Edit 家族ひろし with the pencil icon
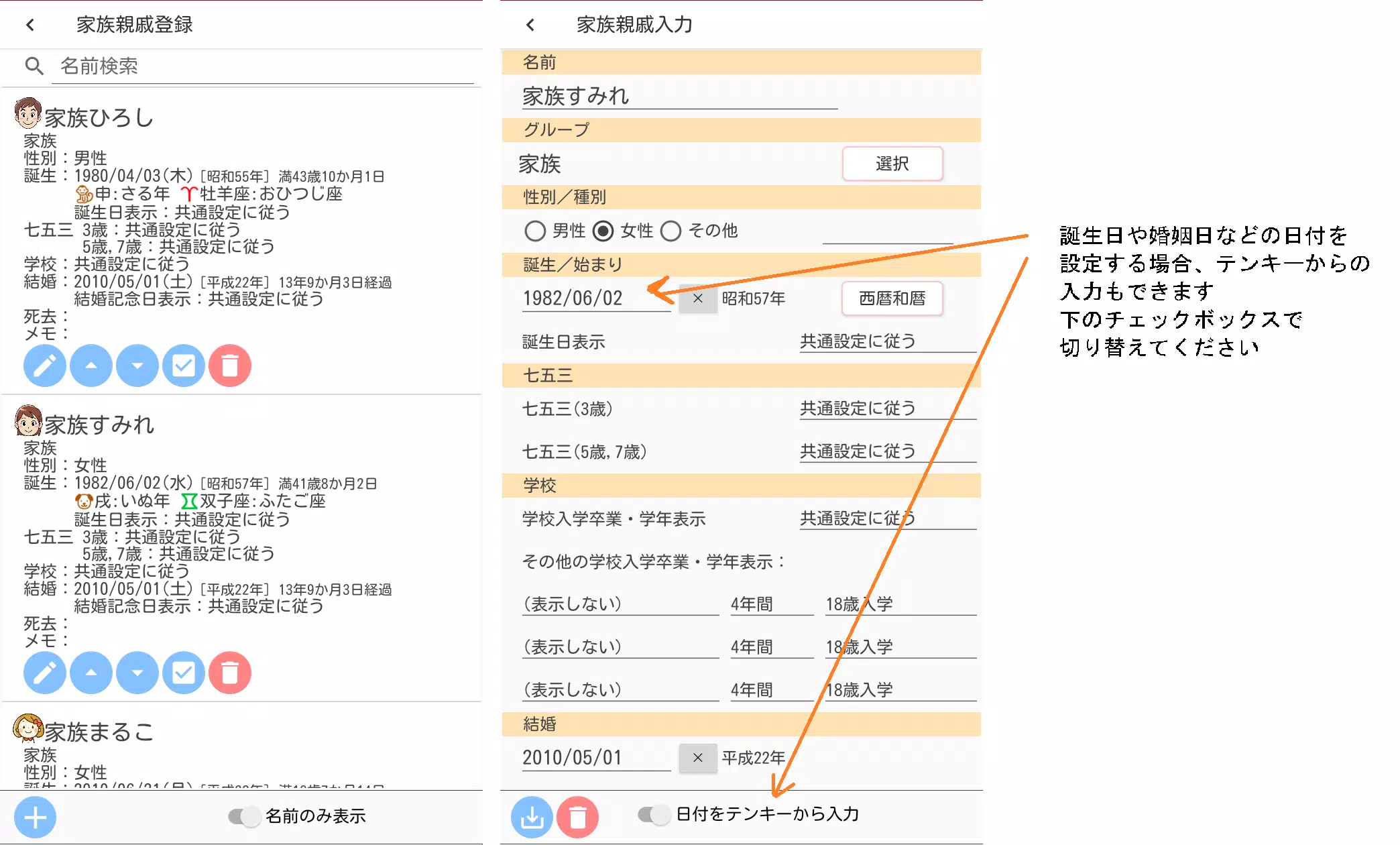 tap(44, 365)
